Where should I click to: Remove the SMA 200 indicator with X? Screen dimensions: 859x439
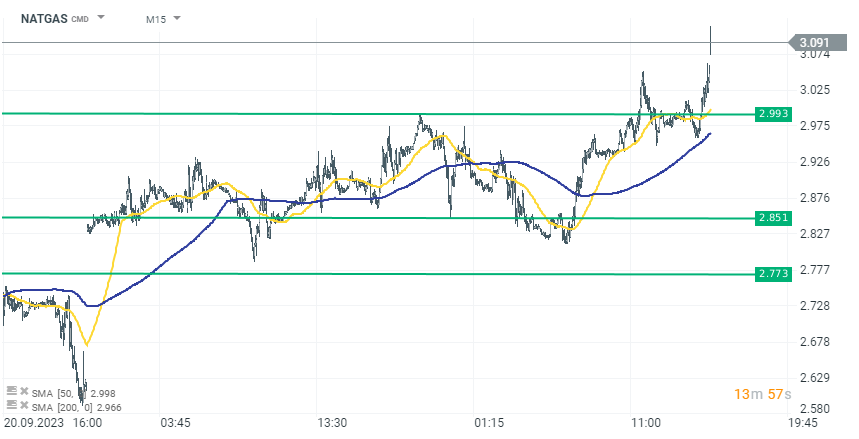point(24,406)
